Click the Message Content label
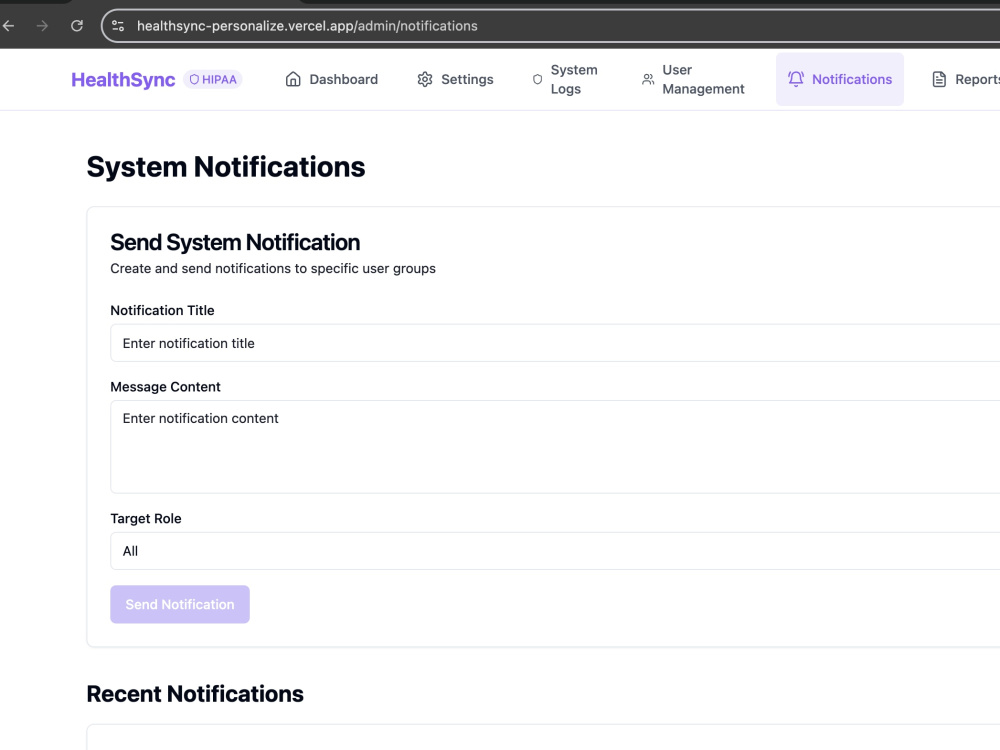The image size is (1000, 750). click(x=165, y=387)
